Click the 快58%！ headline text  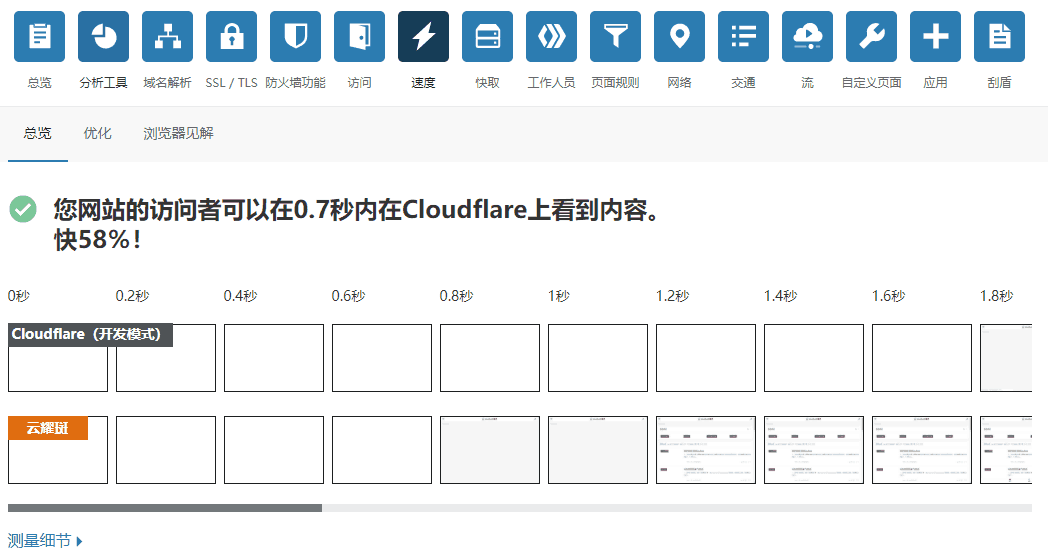tap(98, 239)
